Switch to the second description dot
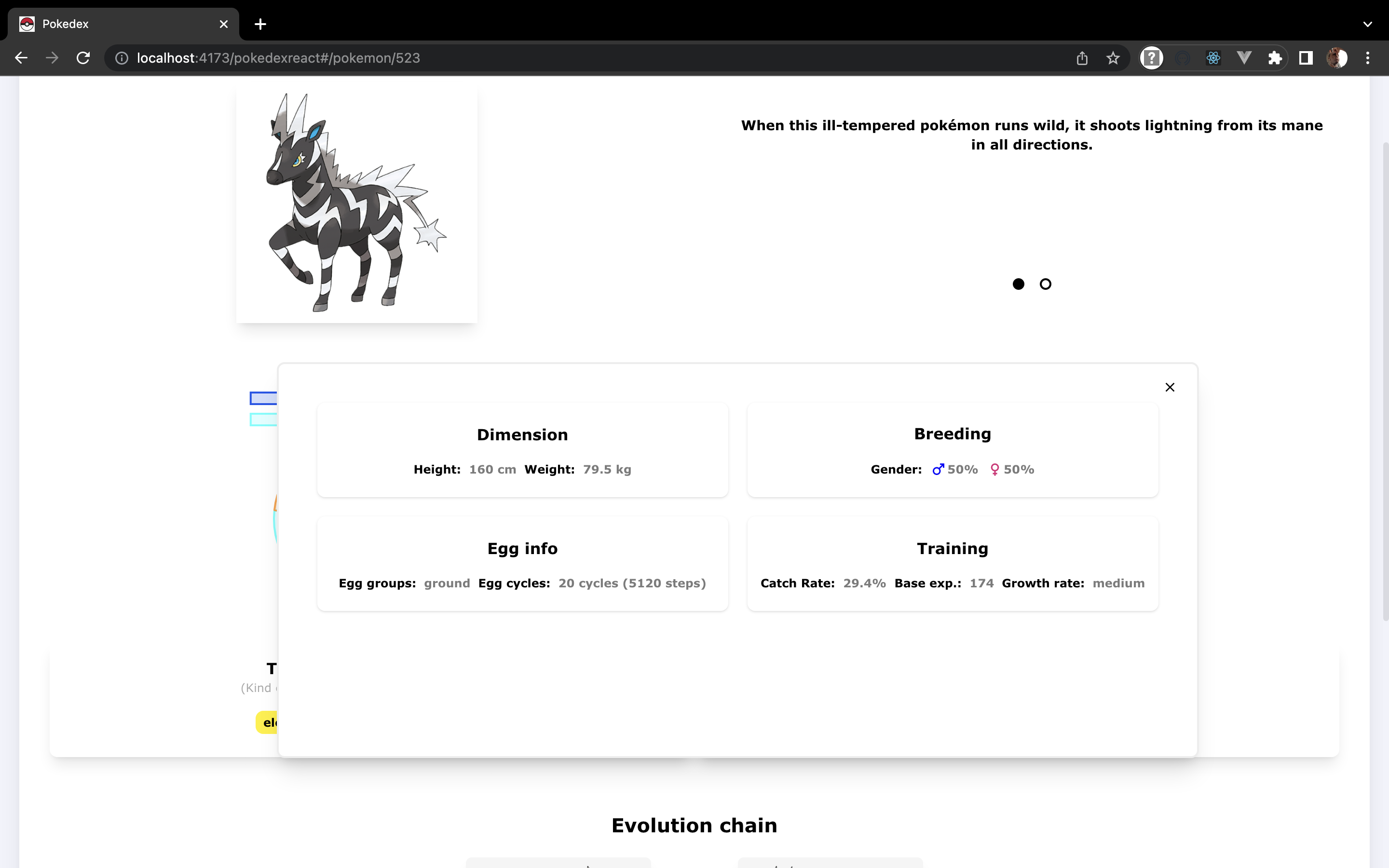This screenshot has width=1389, height=868. [1045, 284]
